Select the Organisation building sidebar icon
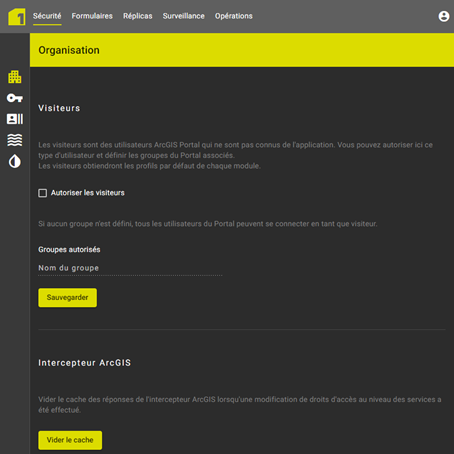Viewport: 454px width, 454px height. pos(15,77)
